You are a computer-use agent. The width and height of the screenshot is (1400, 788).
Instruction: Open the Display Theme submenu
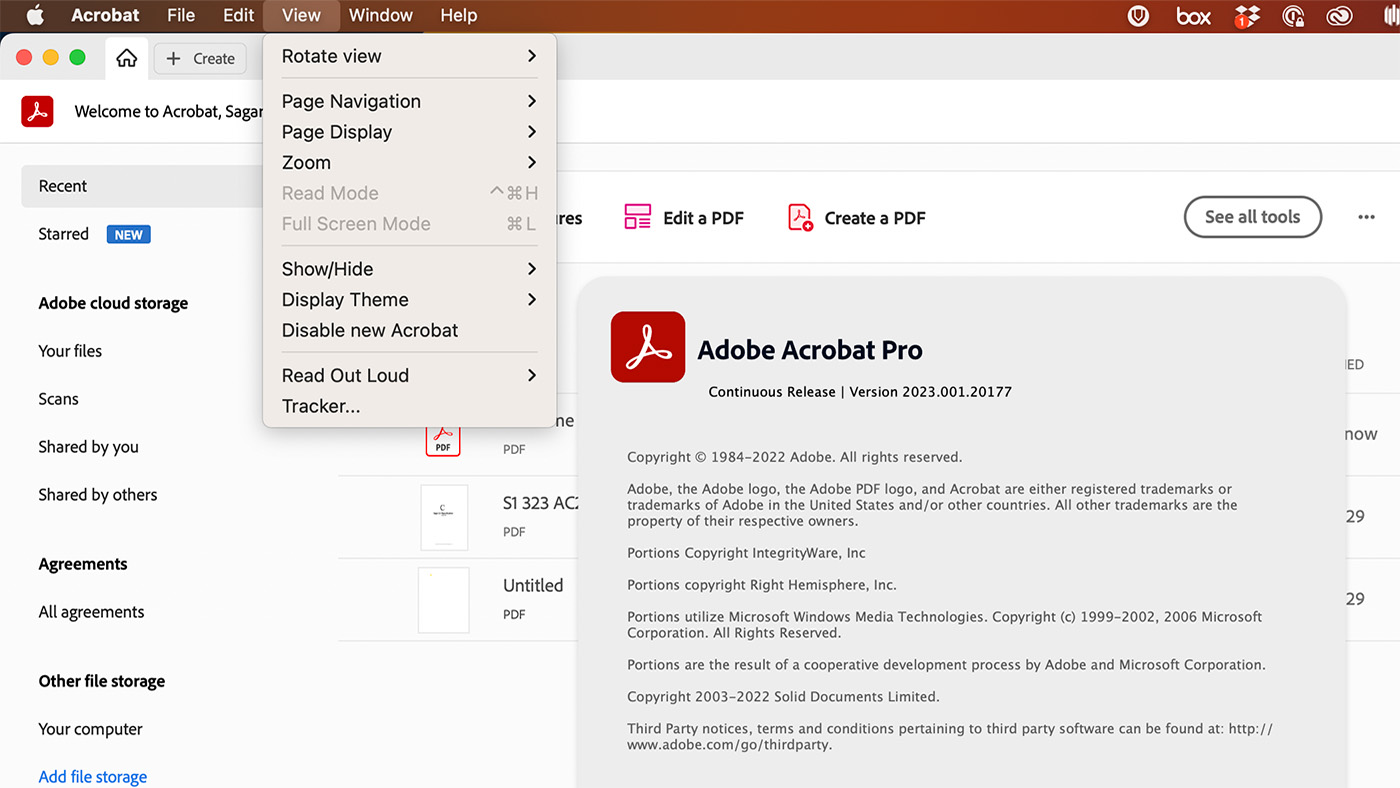click(408, 299)
